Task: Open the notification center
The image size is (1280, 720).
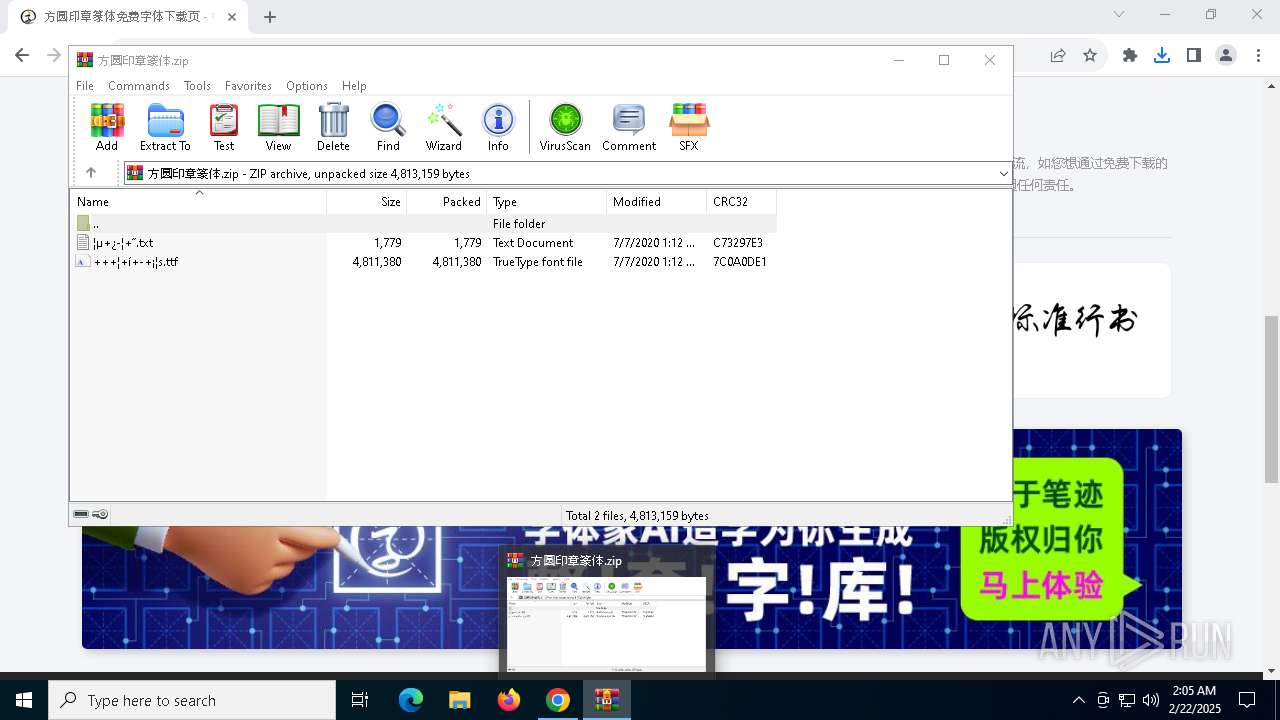Action: [1247, 700]
